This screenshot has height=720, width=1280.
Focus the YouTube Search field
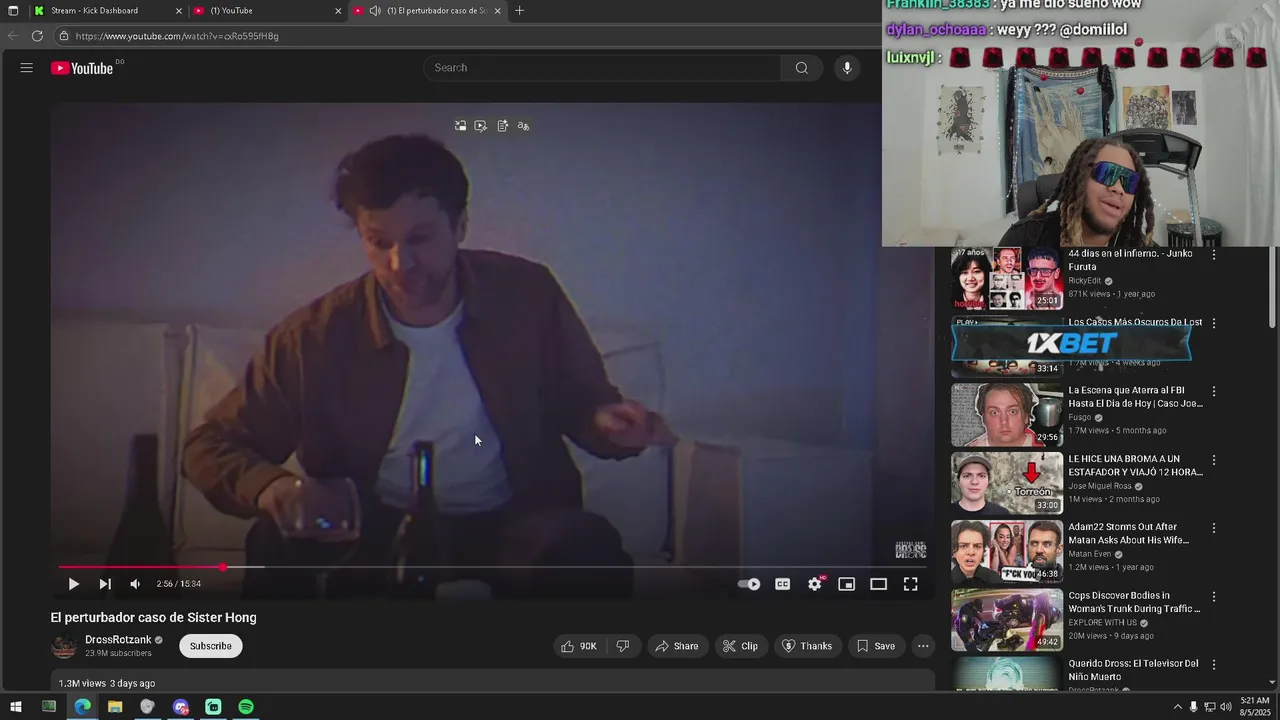point(603,68)
